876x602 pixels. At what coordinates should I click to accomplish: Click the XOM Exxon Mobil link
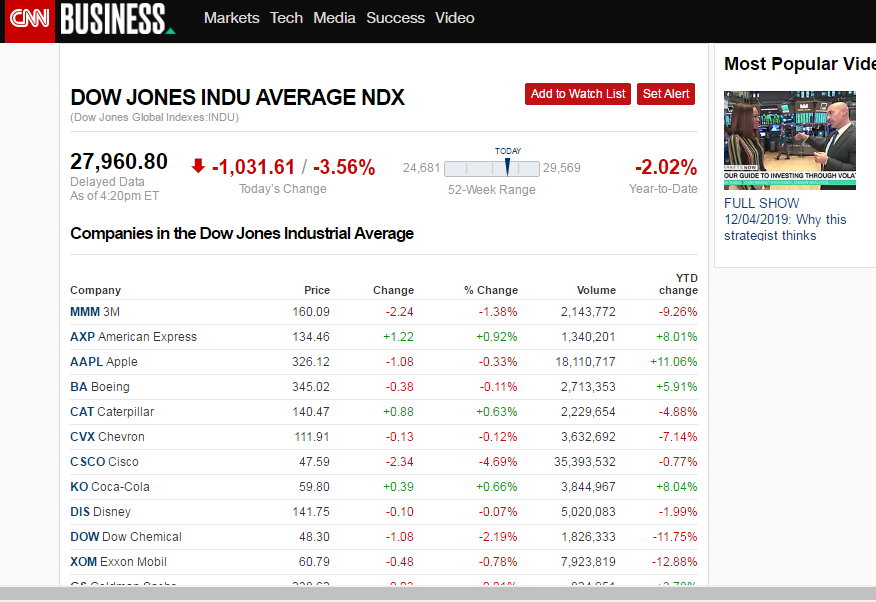pos(118,562)
